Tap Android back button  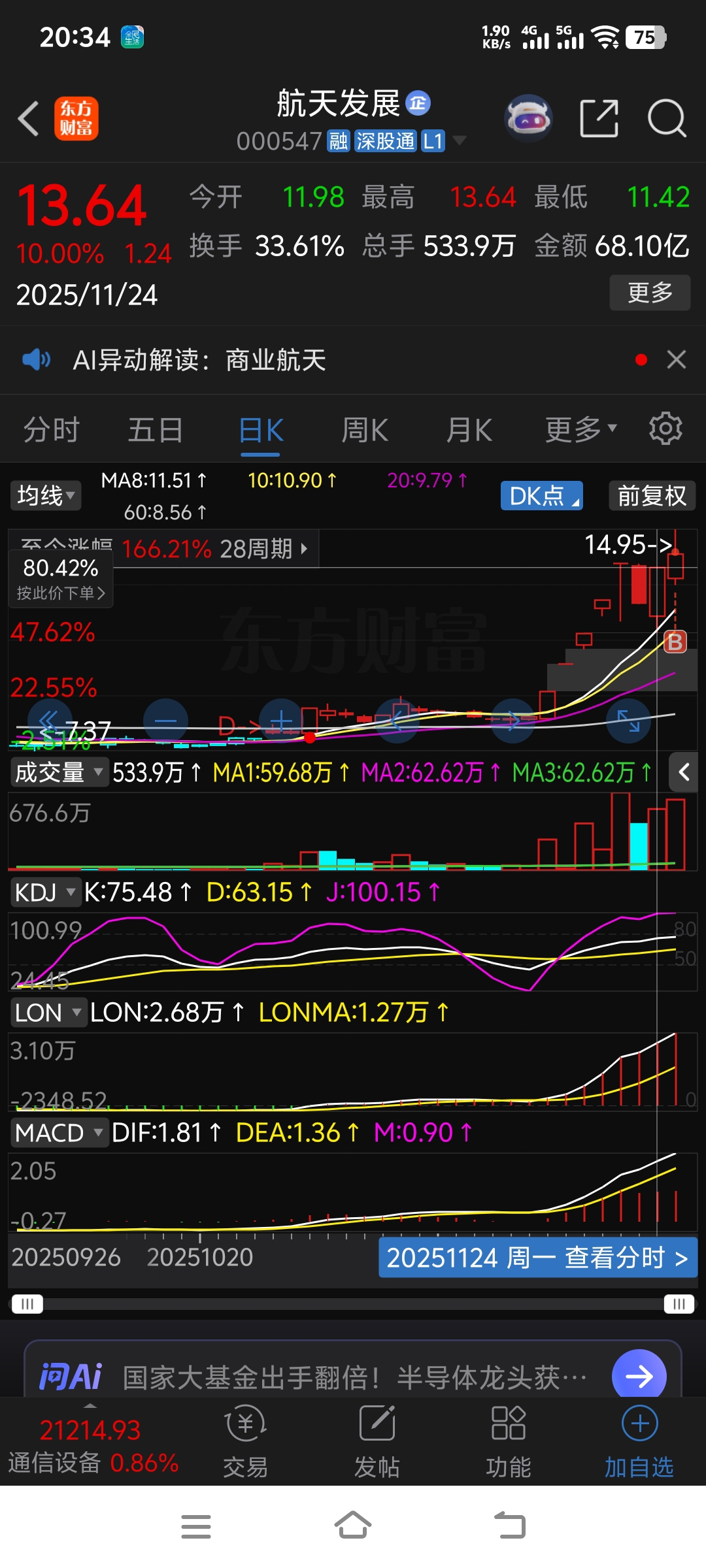point(510,1526)
